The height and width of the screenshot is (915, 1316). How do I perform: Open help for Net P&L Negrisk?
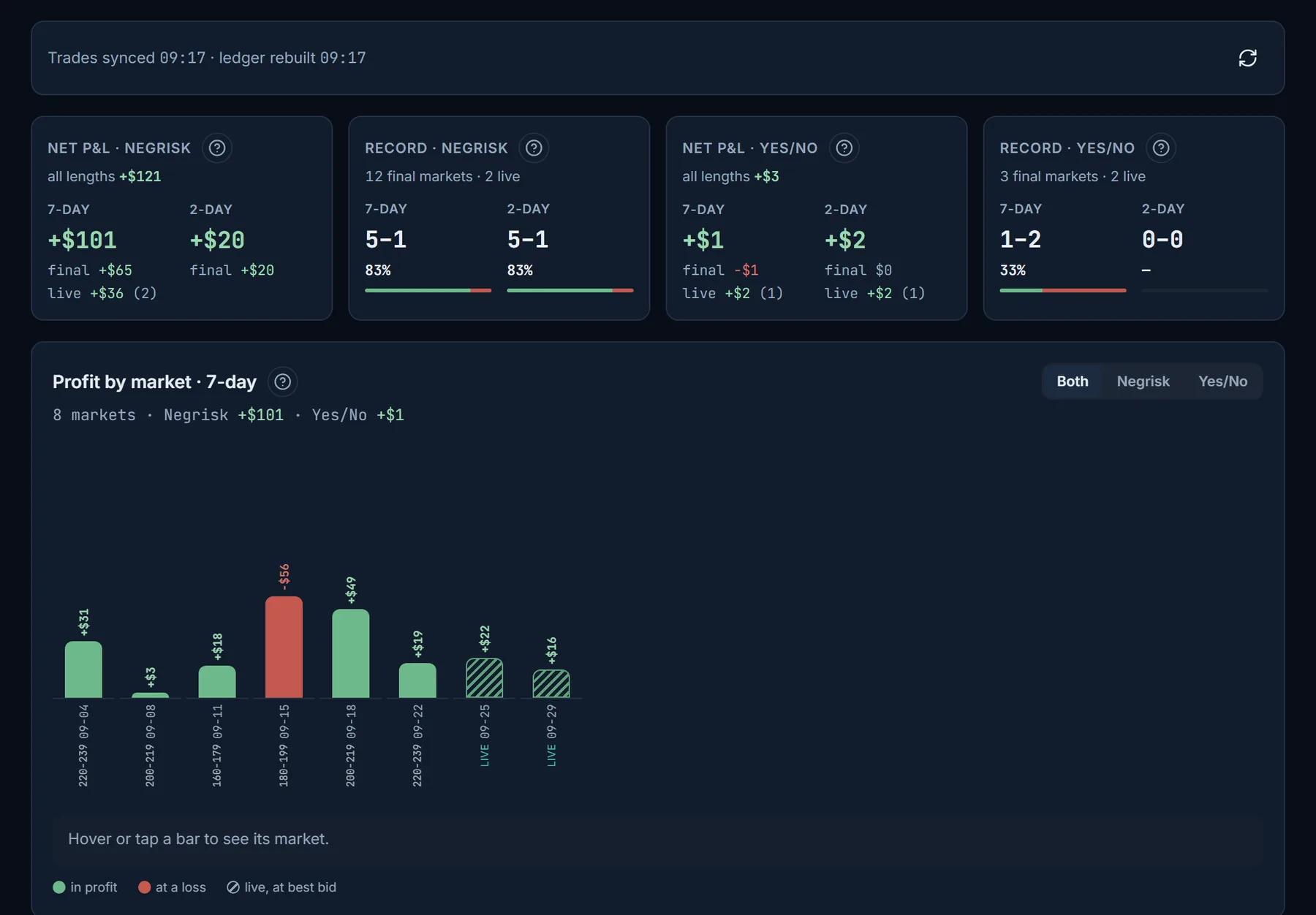coord(217,148)
